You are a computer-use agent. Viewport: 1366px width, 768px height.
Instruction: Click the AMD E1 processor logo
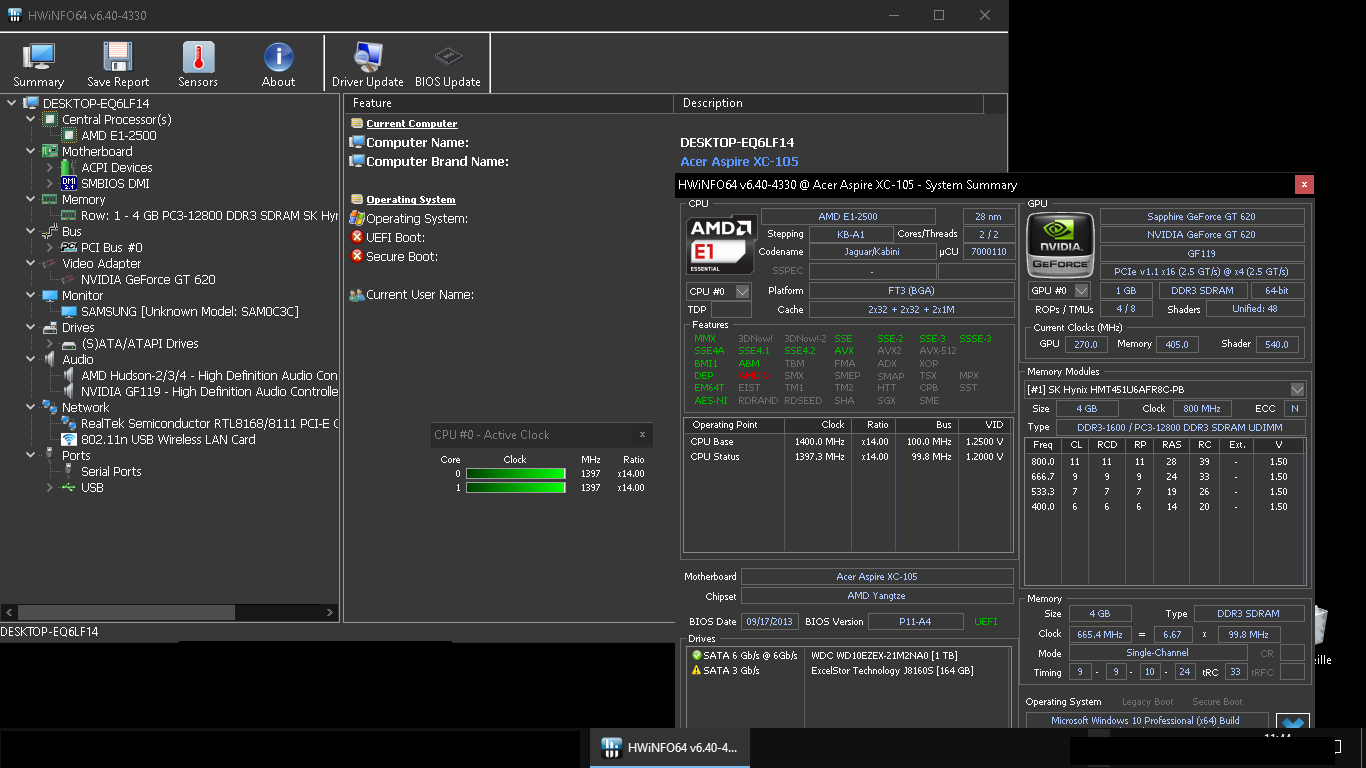click(720, 245)
